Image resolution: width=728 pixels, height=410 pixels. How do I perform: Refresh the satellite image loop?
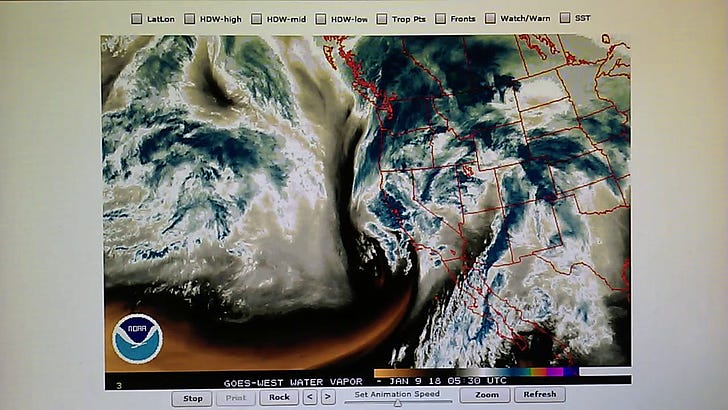point(540,394)
